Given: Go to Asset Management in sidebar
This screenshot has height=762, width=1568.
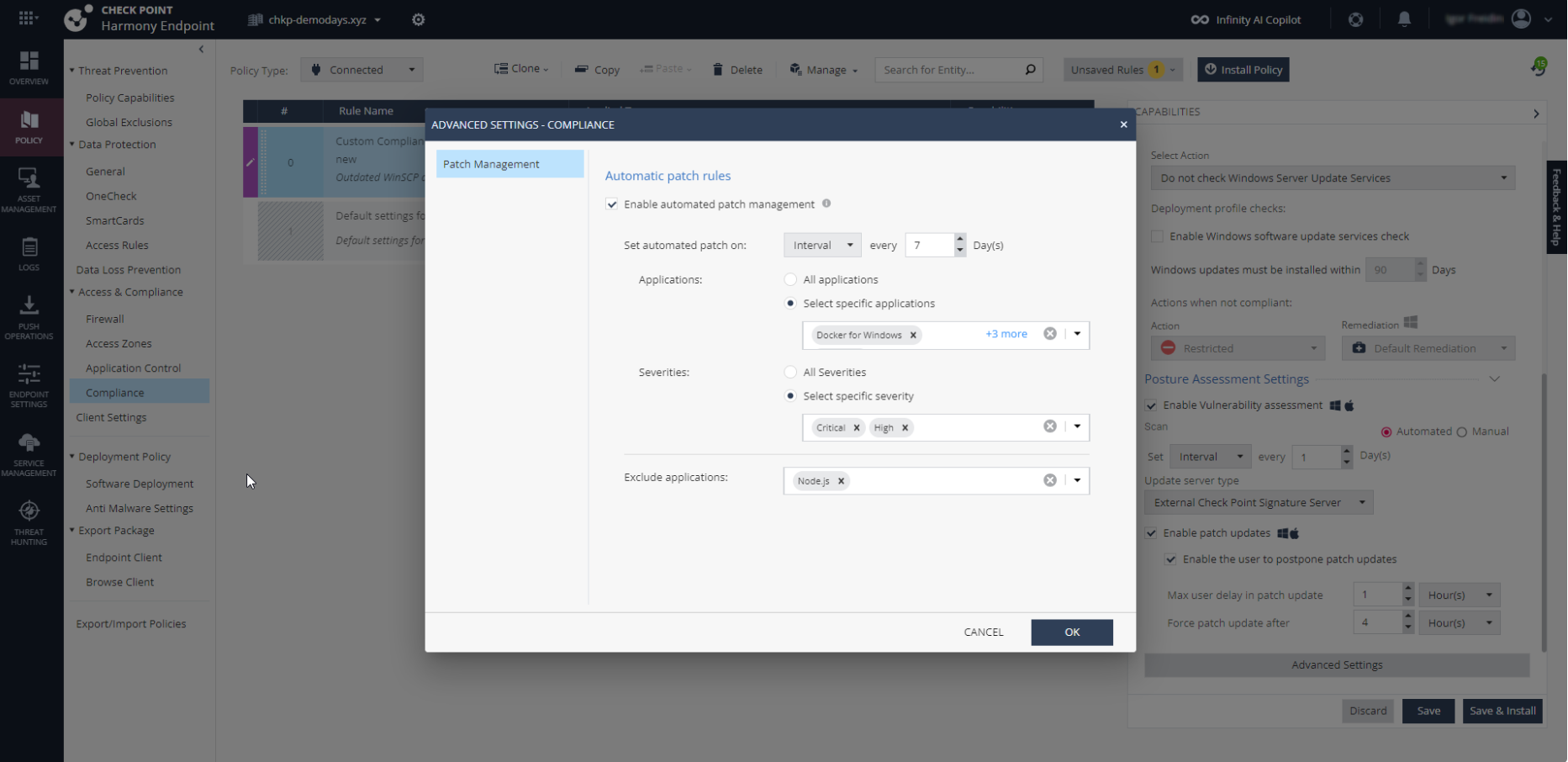Looking at the screenshot, I should [29, 190].
